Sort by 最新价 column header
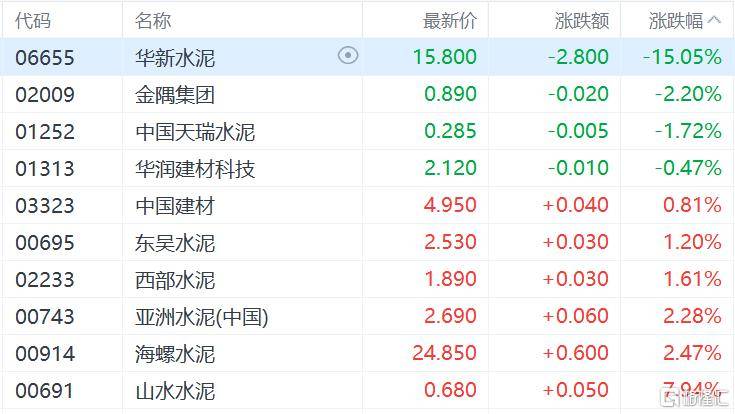This screenshot has height=414, width=735. (x=450, y=21)
